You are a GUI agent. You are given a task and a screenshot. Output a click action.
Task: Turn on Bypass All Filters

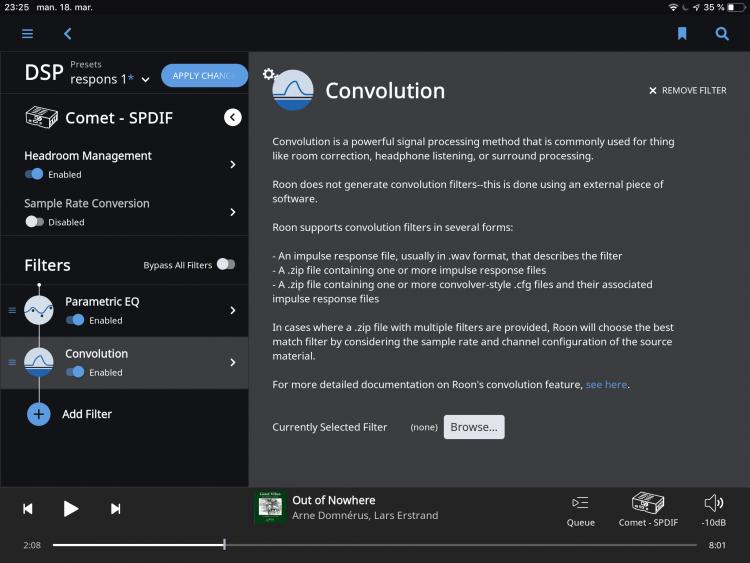tap(226, 264)
